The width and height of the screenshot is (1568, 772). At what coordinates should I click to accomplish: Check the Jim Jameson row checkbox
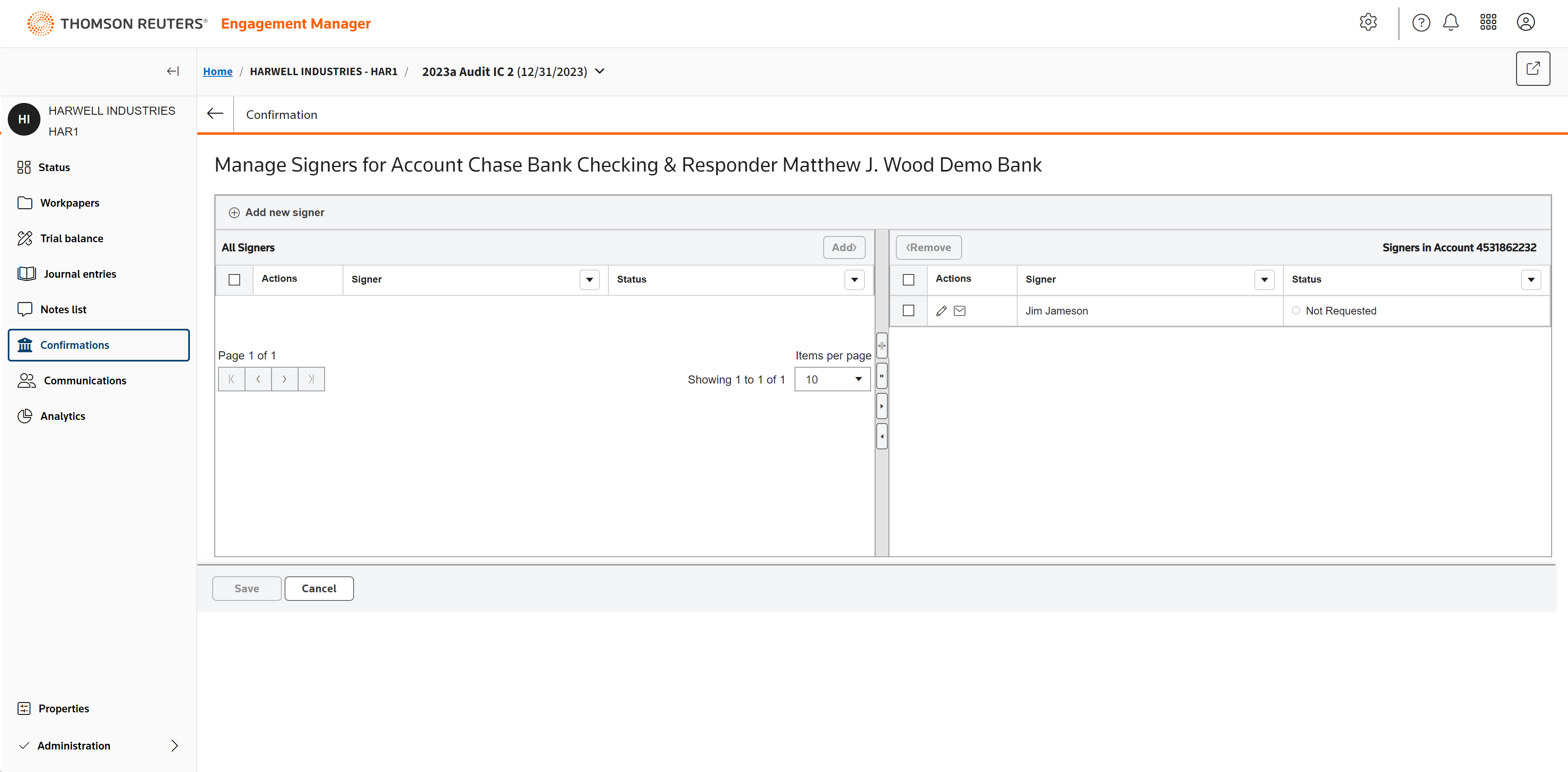coord(908,310)
